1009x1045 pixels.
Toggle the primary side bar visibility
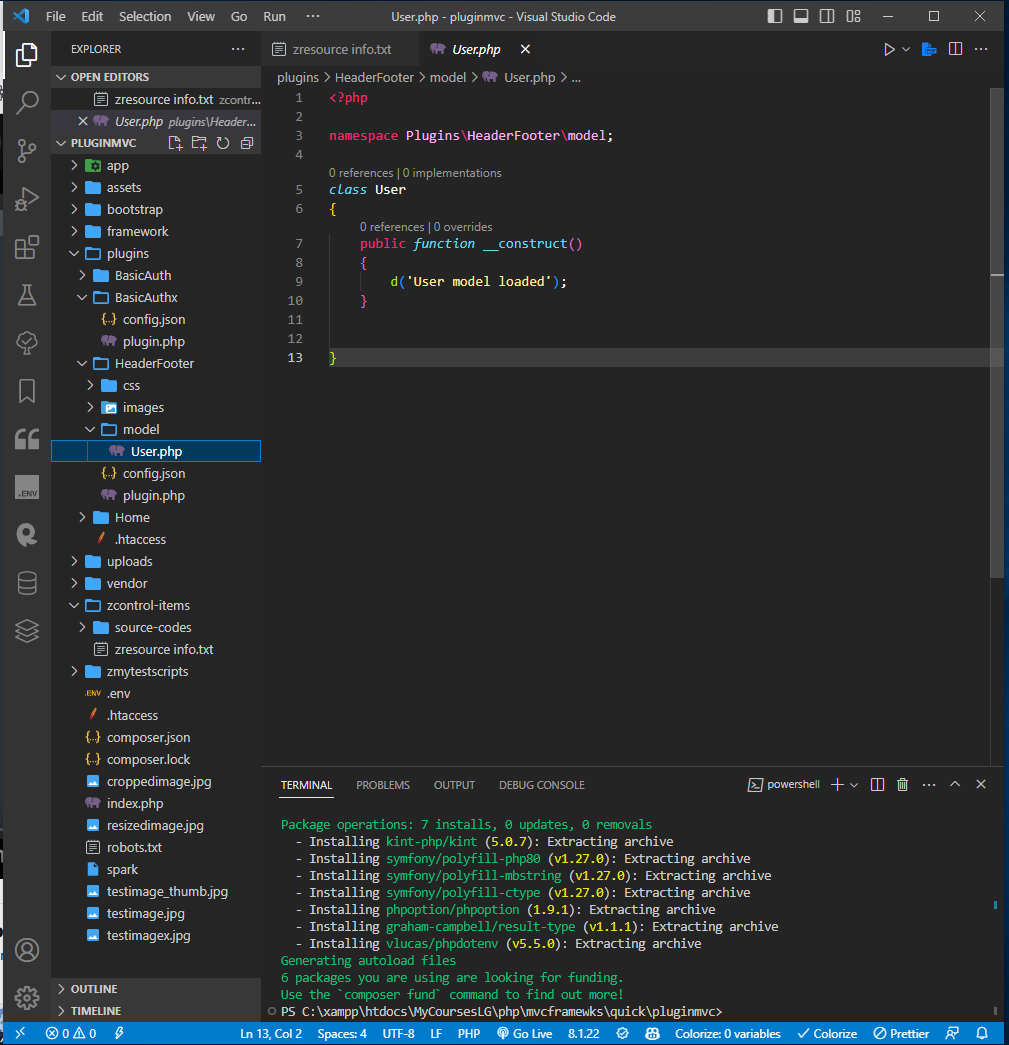[x=773, y=15]
